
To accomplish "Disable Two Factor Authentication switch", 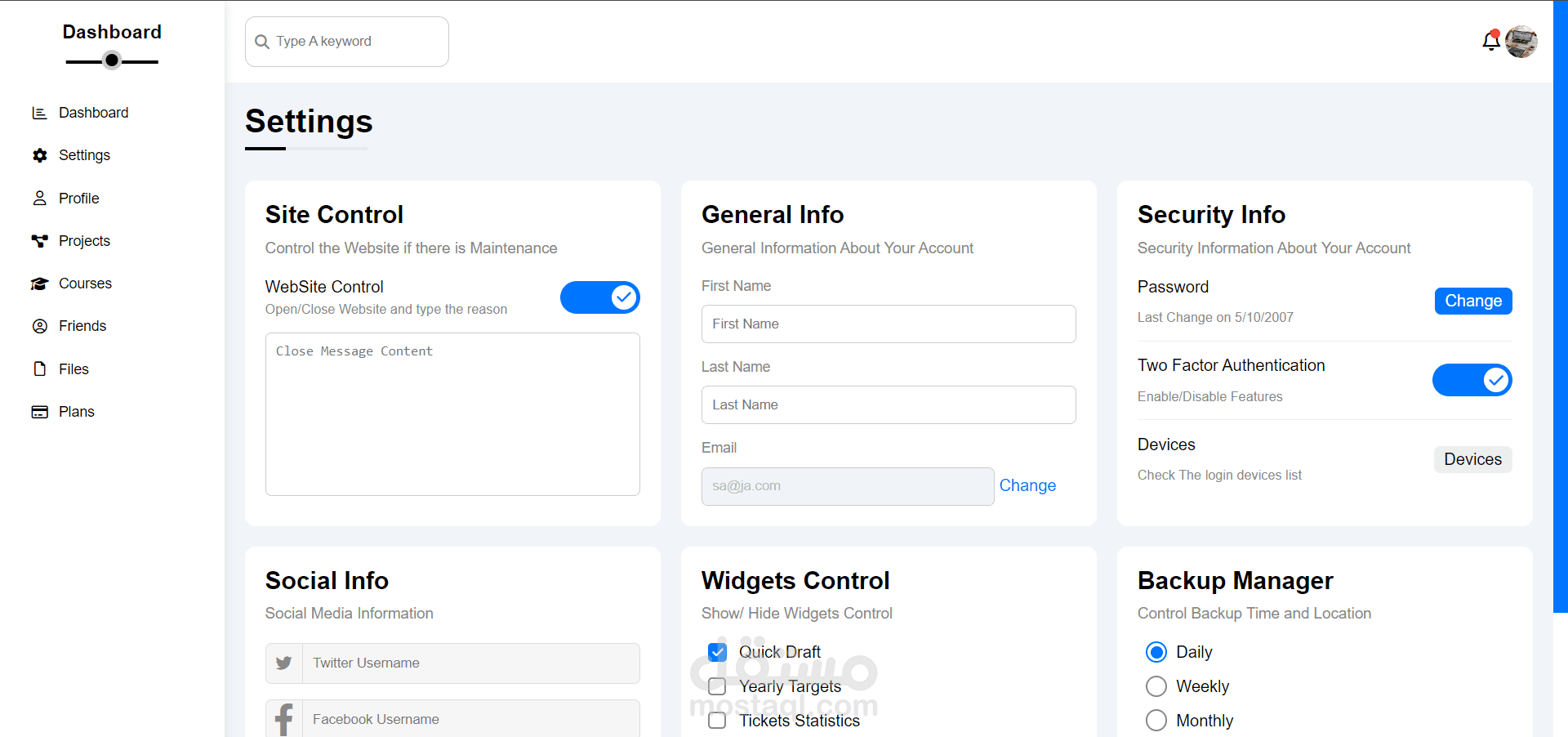I will coord(1472,380).
